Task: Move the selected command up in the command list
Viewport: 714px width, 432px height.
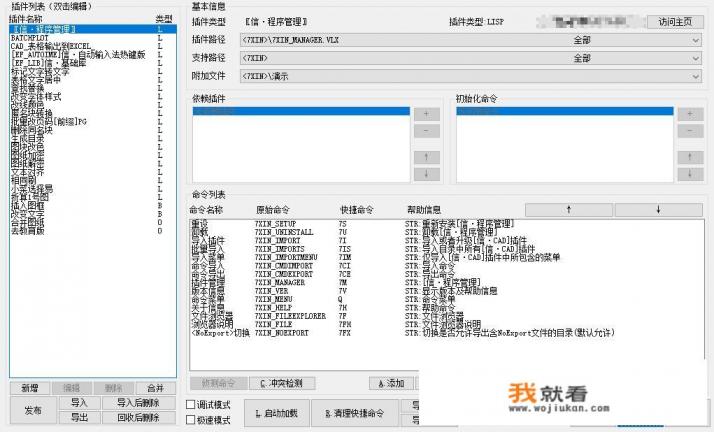Action: point(569,209)
